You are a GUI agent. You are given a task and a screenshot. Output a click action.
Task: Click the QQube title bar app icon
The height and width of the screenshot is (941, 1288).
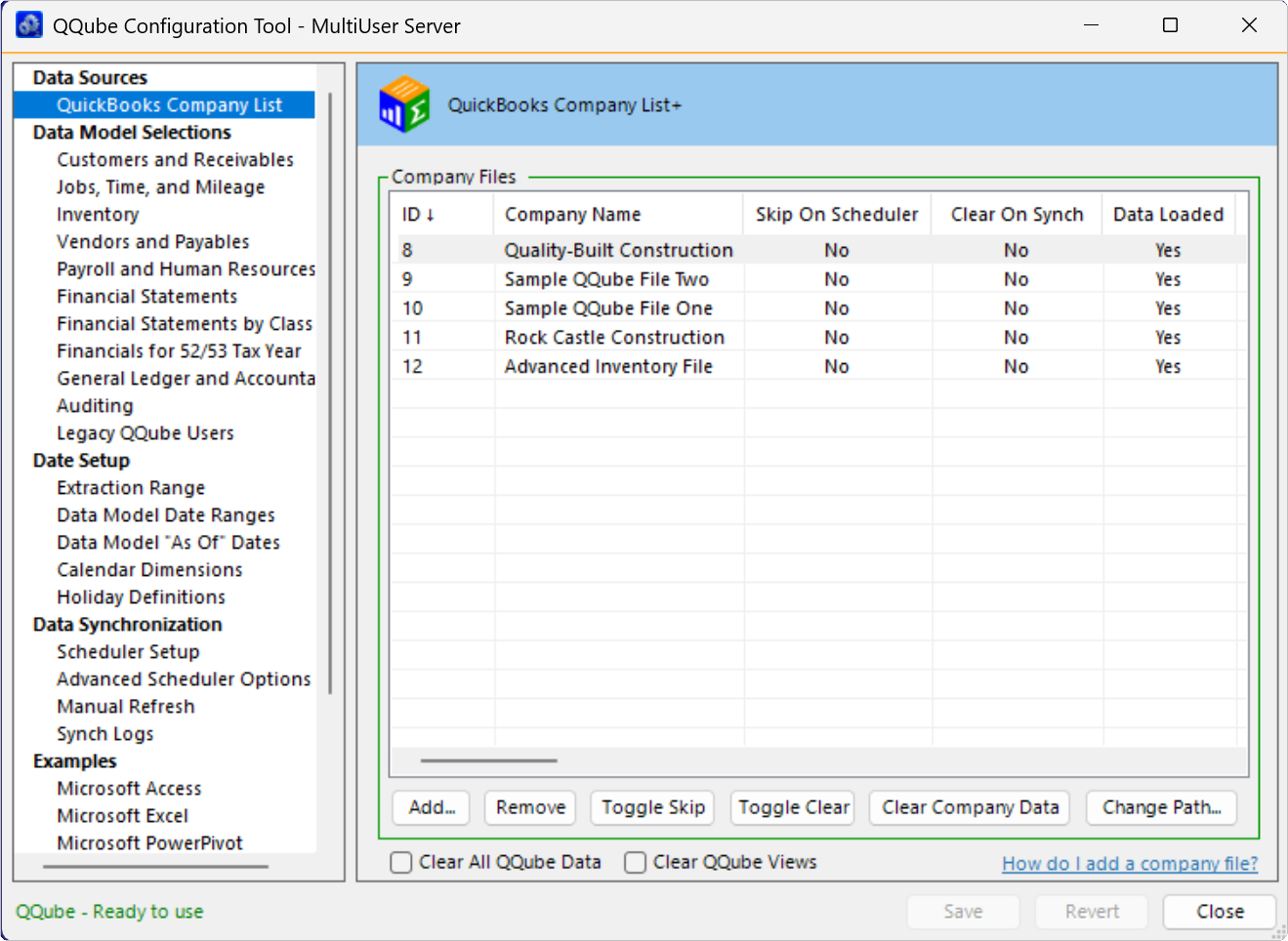tap(29, 25)
